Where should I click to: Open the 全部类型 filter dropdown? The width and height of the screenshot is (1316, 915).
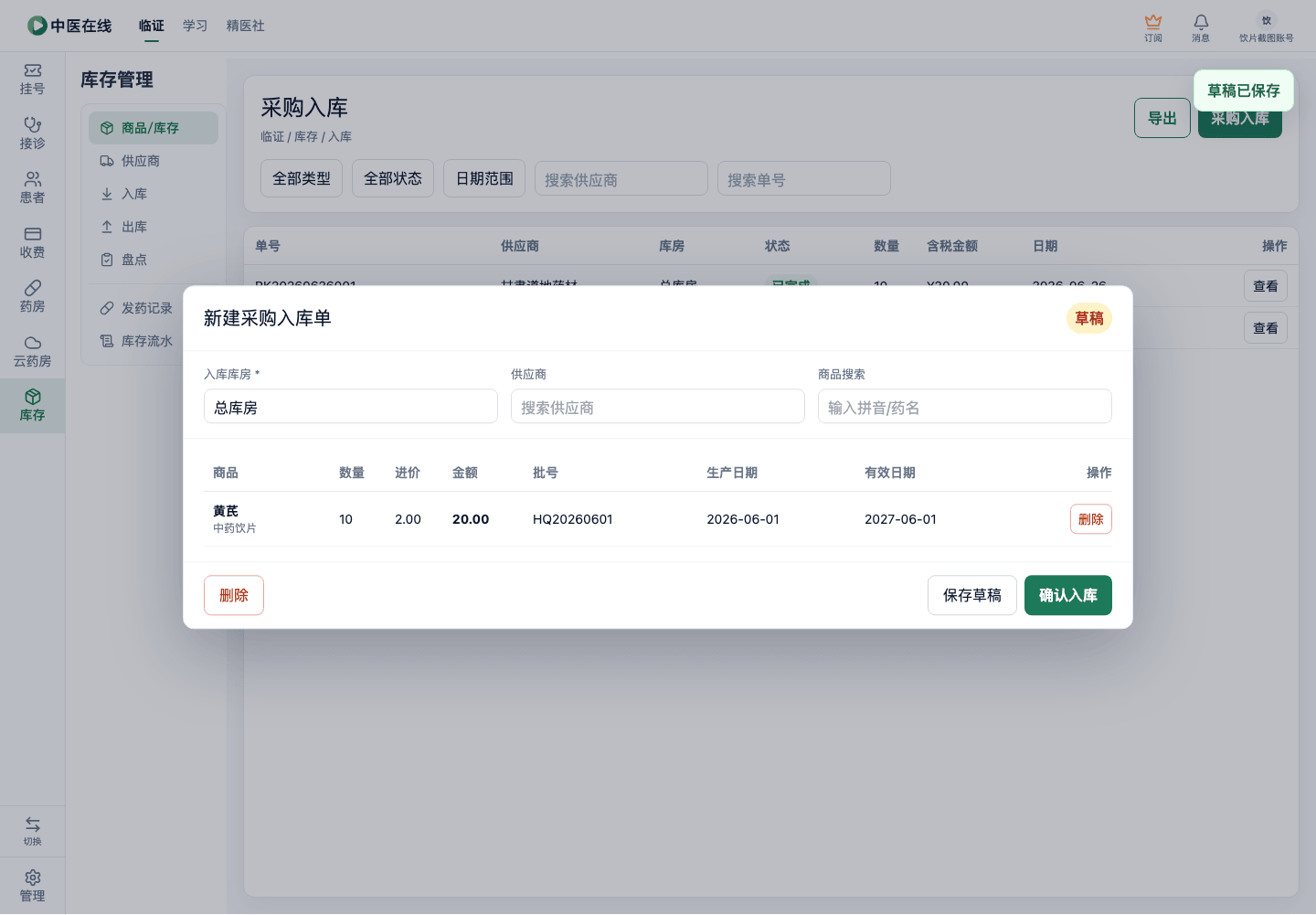[302, 178]
